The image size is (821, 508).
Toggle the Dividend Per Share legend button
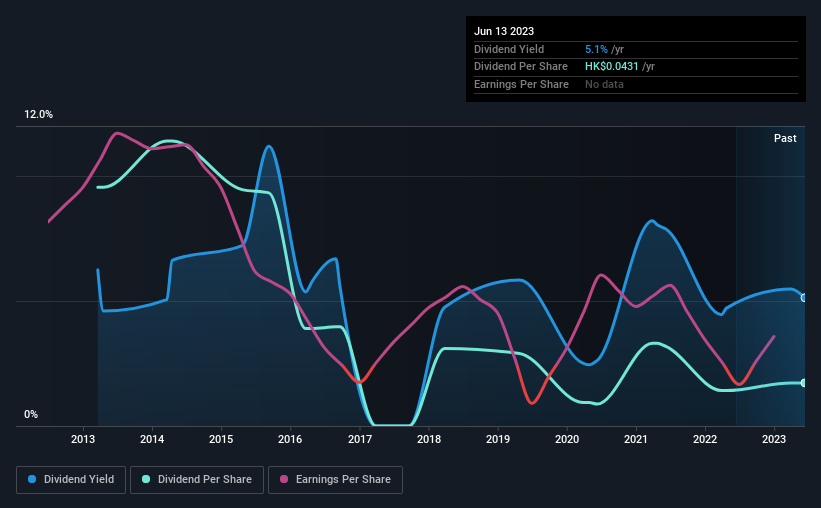tap(197, 480)
